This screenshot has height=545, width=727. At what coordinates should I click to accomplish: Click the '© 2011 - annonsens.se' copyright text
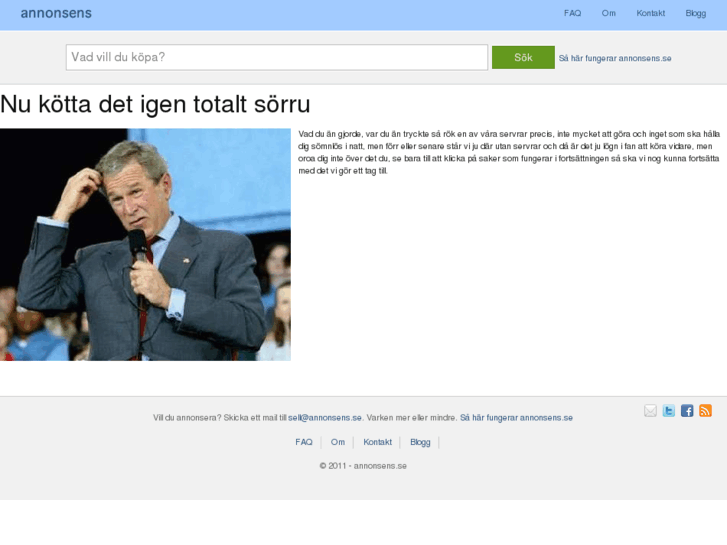(363, 466)
